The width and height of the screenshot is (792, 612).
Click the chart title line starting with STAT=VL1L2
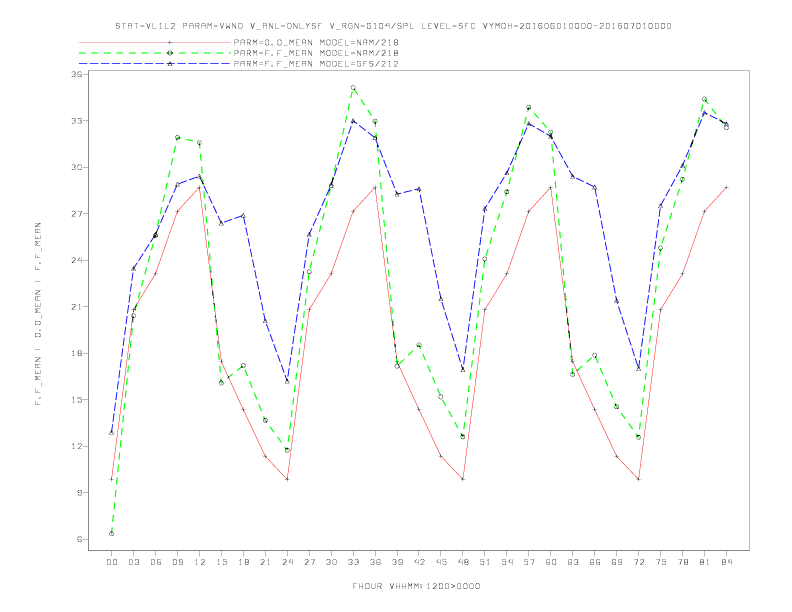(393, 26)
